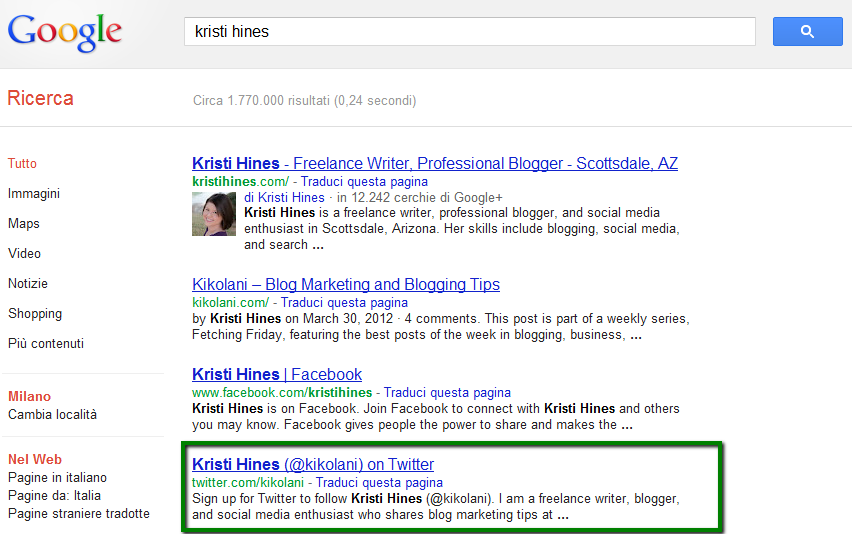Open Shopping results in sidebar
The image size is (852, 534).
pyautogui.click(x=35, y=314)
